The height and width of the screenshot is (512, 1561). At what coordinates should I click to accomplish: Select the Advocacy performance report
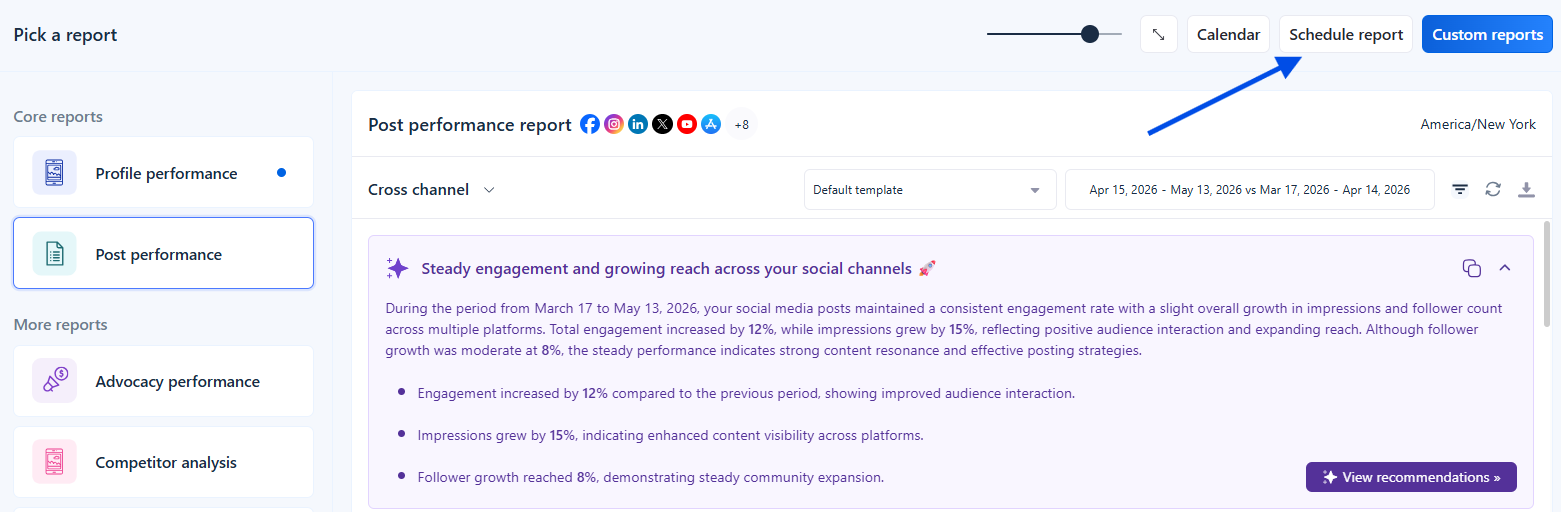(x=163, y=381)
